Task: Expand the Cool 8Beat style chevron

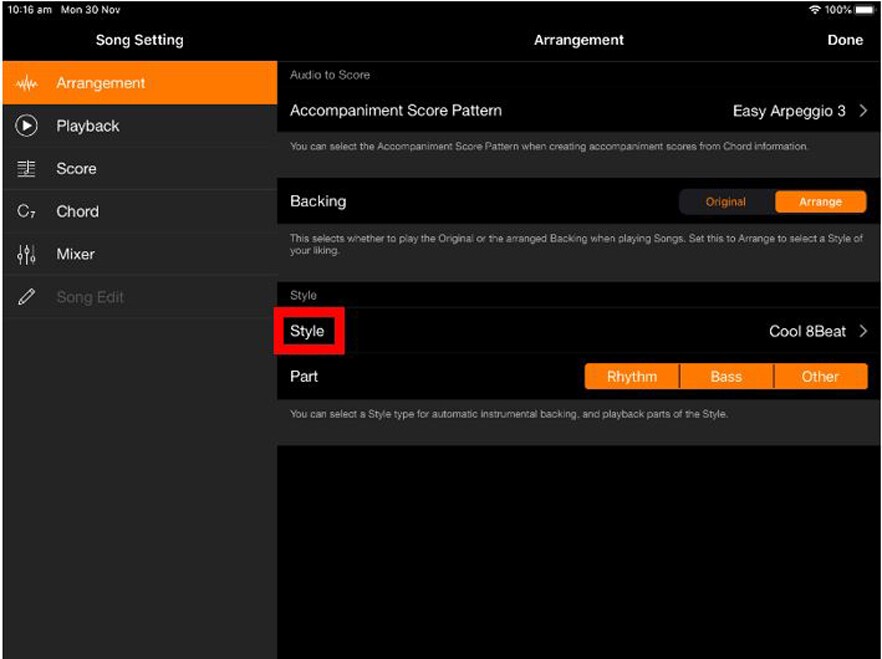Action: (864, 331)
